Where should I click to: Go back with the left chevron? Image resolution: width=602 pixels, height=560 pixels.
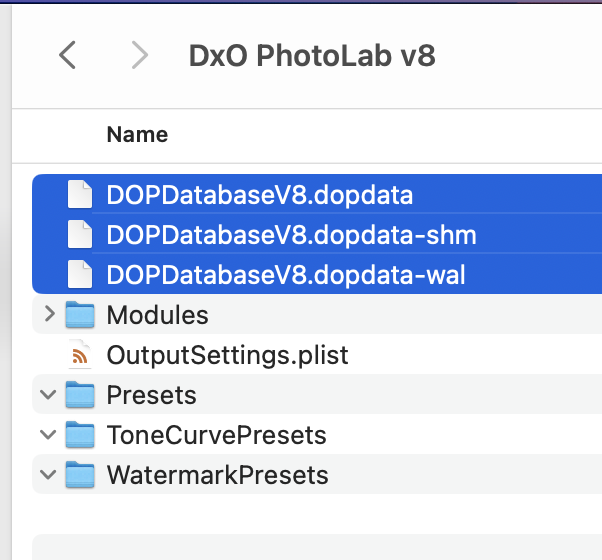point(68,55)
